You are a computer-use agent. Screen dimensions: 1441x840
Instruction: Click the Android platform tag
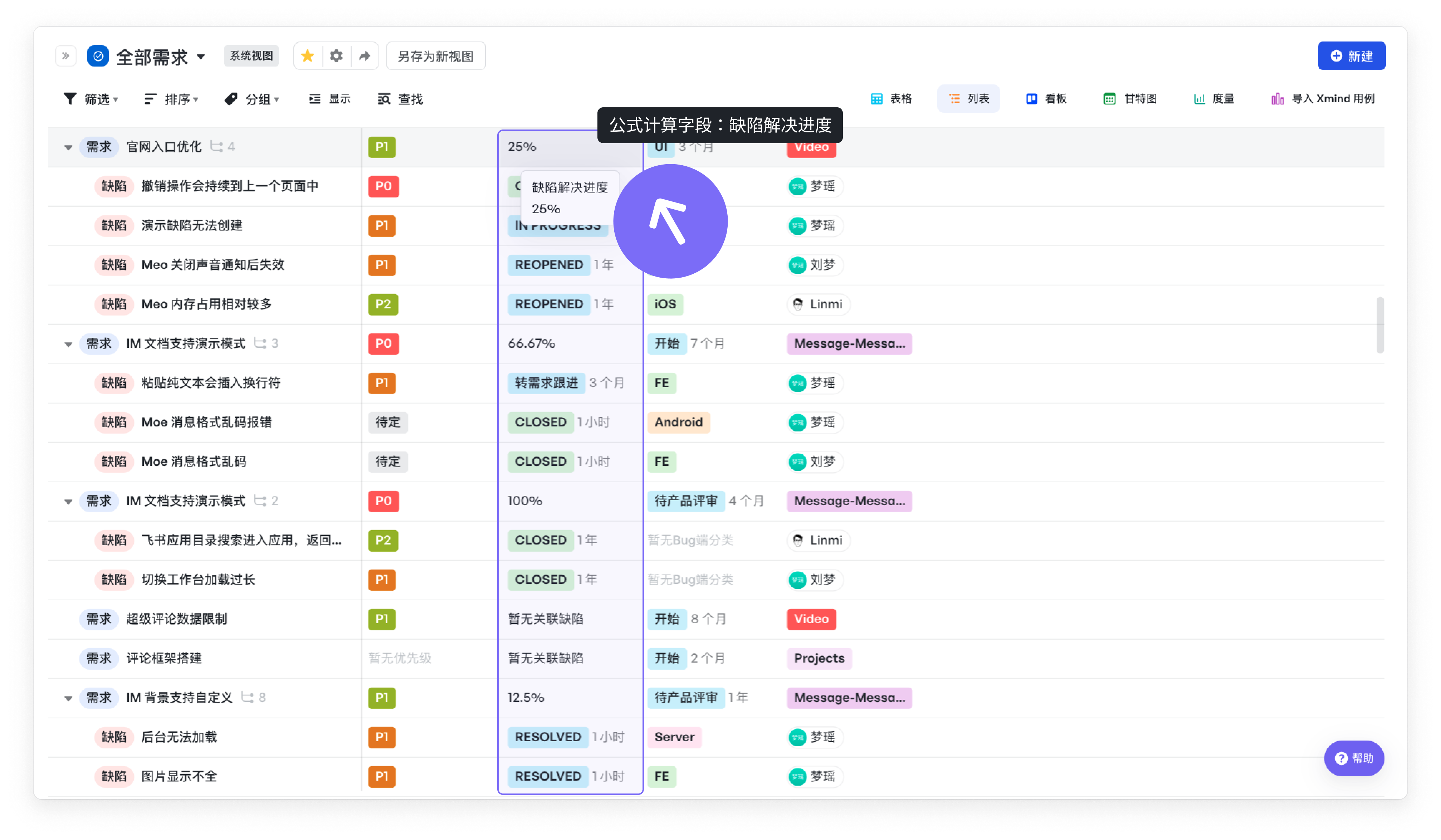pos(678,422)
